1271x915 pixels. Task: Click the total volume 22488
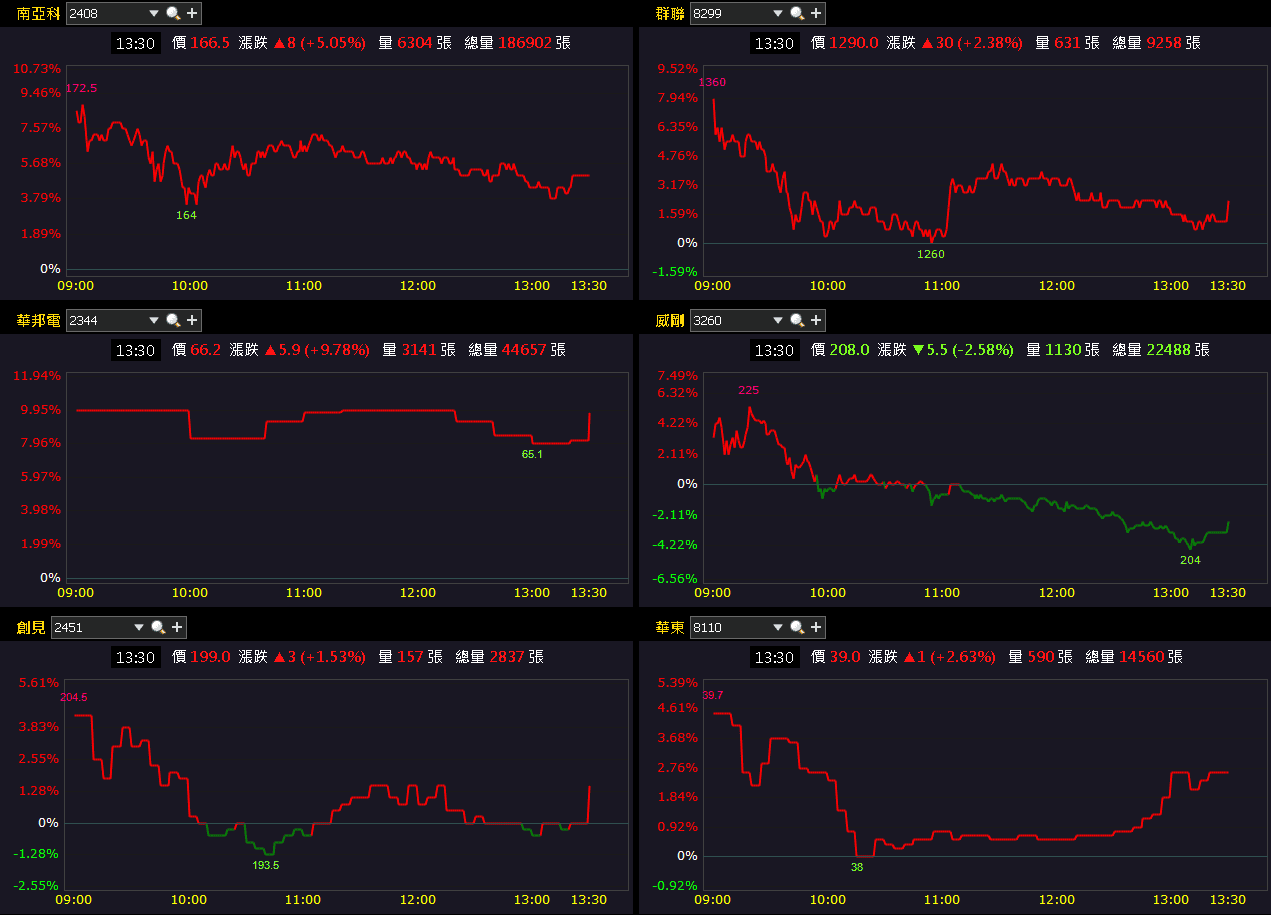point(1169,350)
